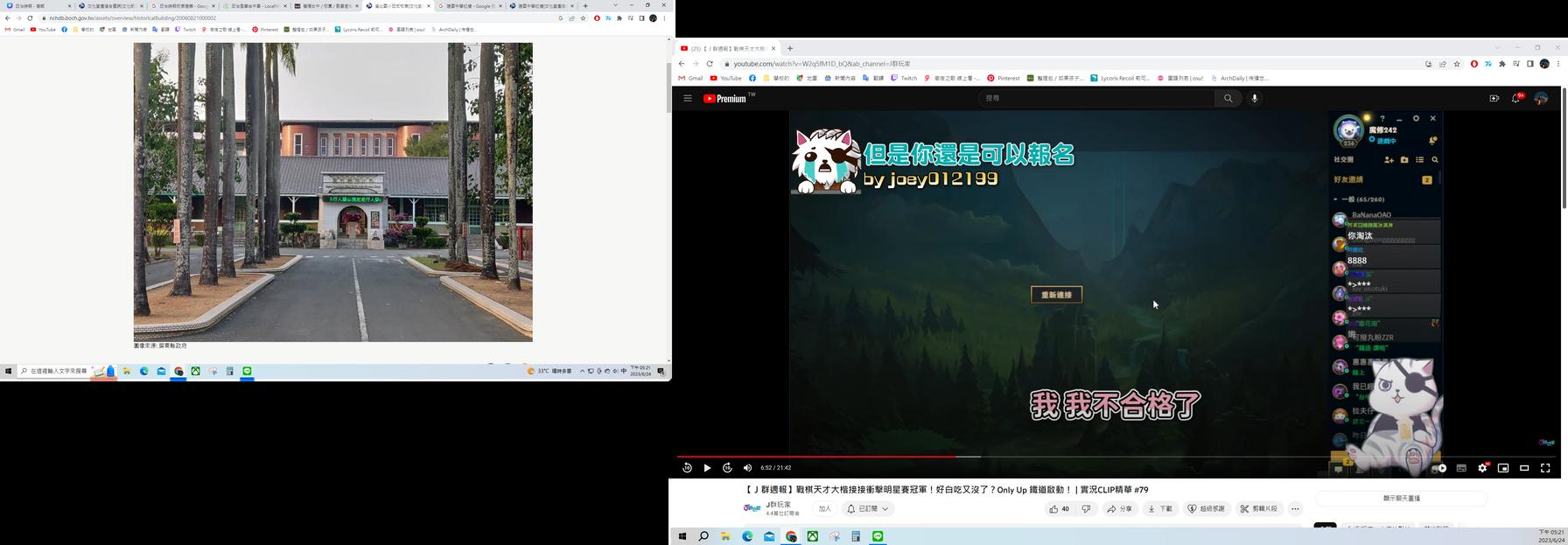Expand tab search chevron in YouTube window

[1497, 48]
